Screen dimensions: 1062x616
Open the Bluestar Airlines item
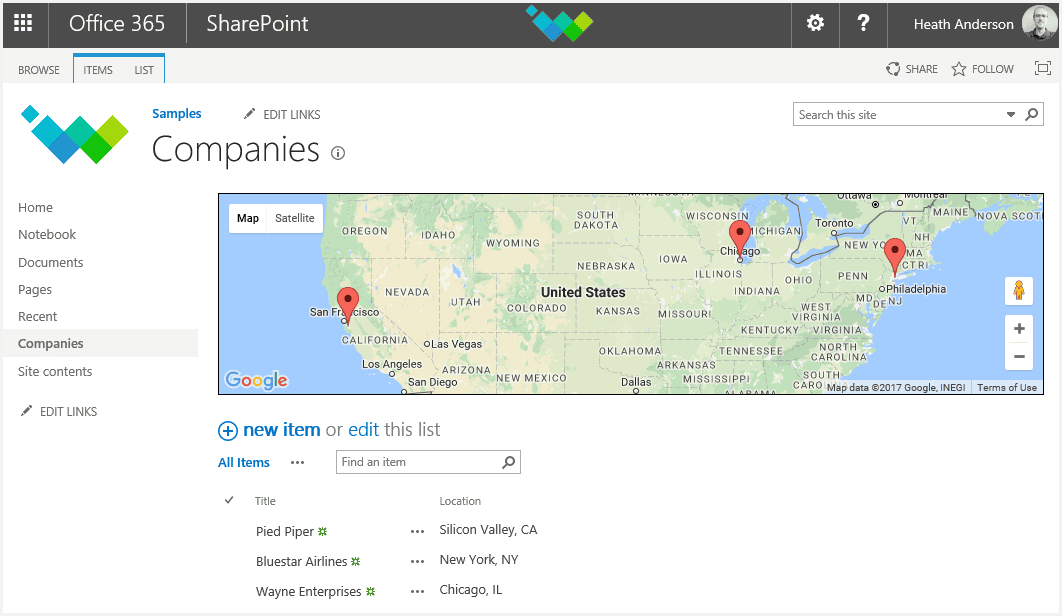(x=301, y=561)
